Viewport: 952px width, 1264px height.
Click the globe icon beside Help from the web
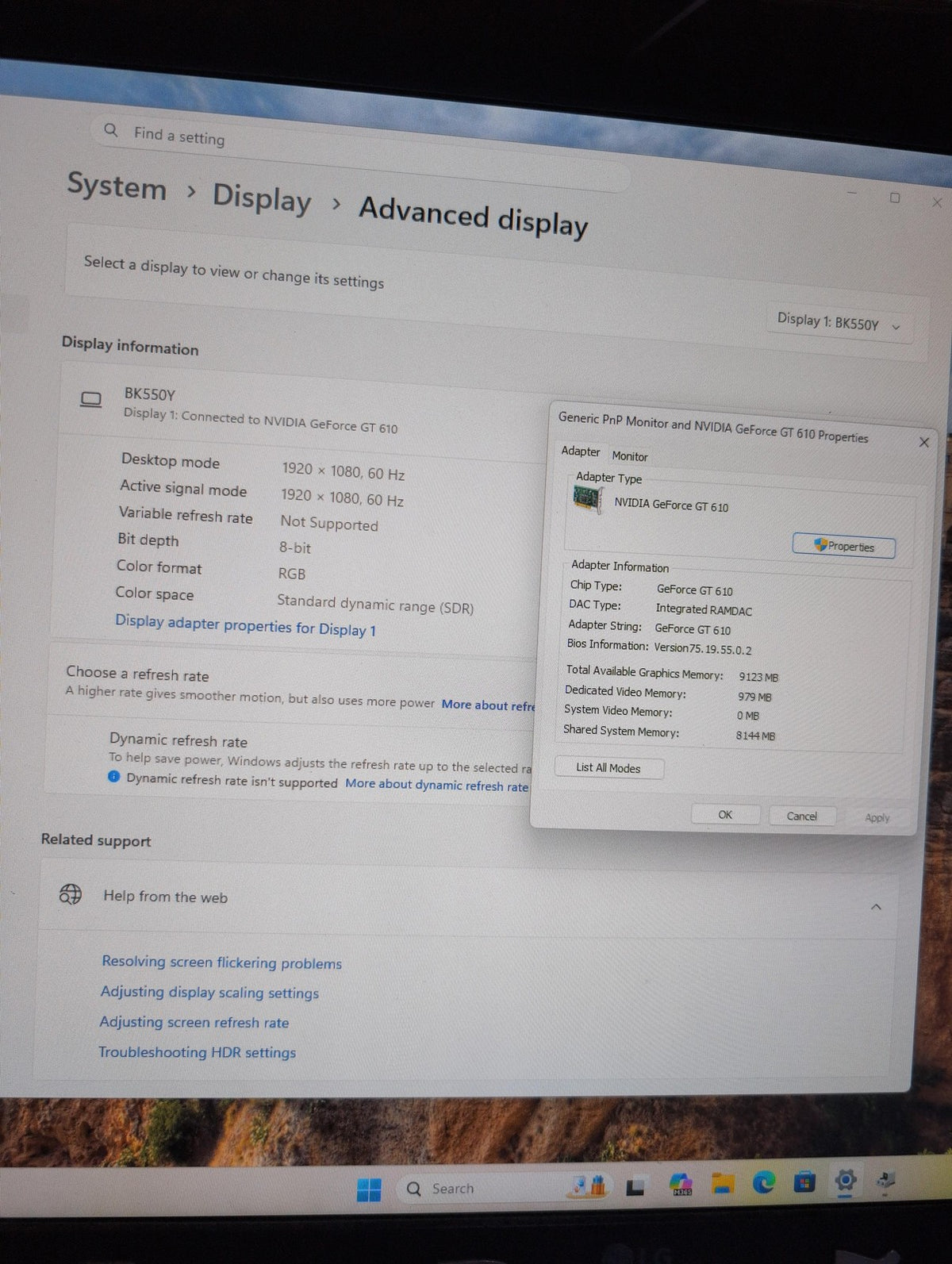71,894
